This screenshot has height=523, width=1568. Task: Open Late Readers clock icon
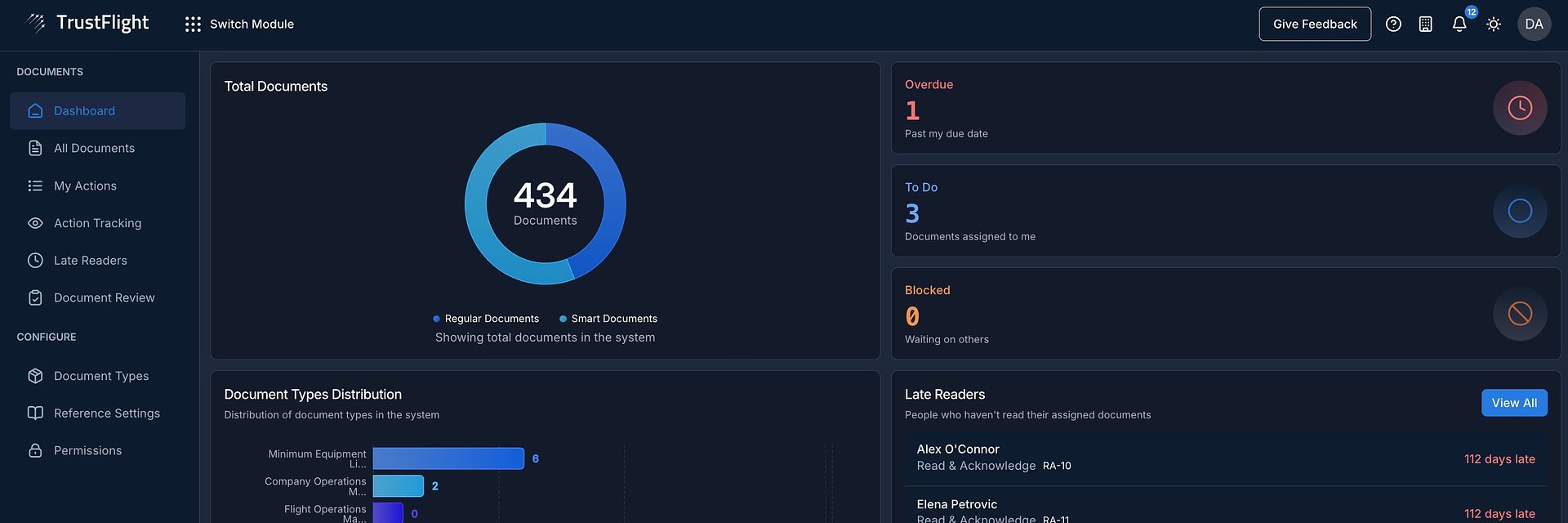[x=35, y=261]
